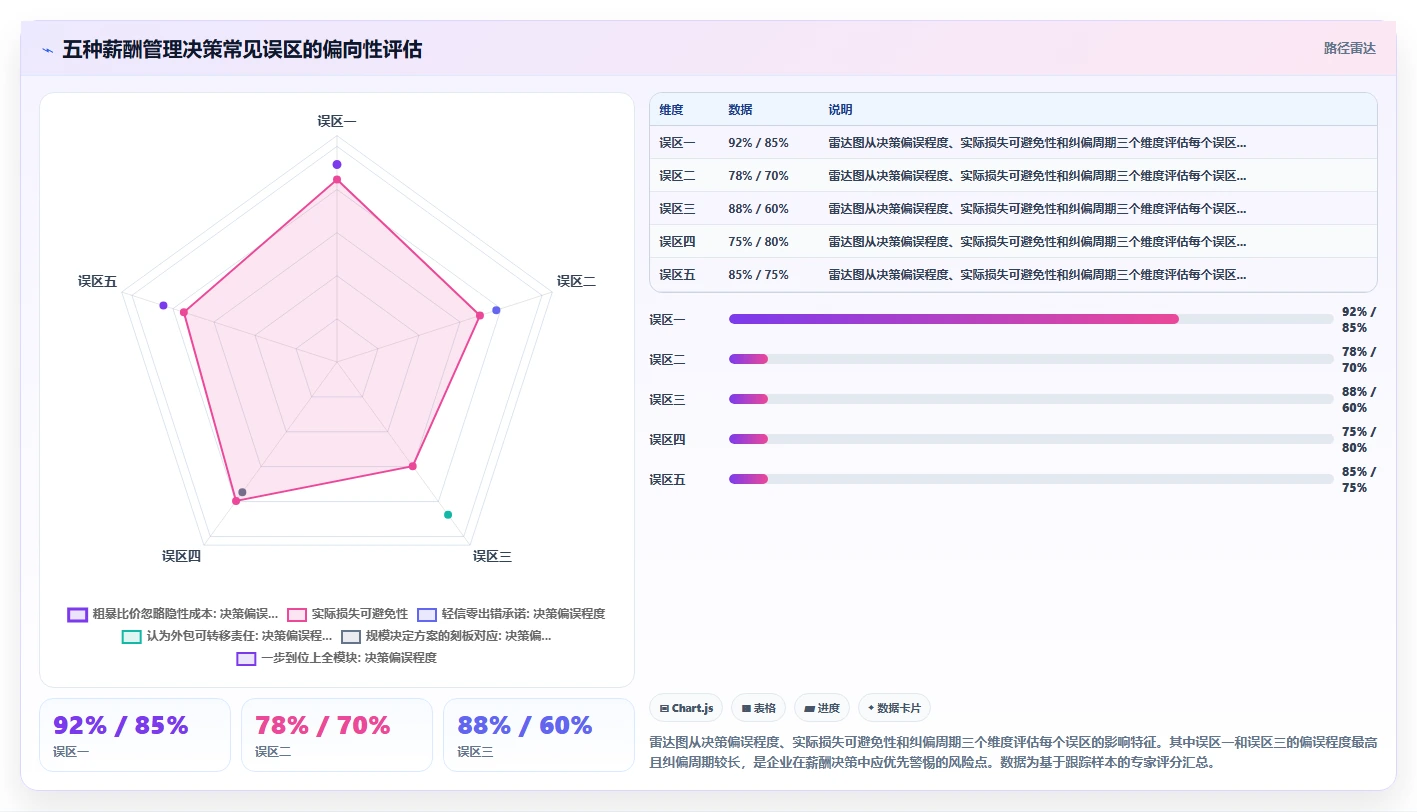Click the teal data point near radar axis 误区三

448,515
